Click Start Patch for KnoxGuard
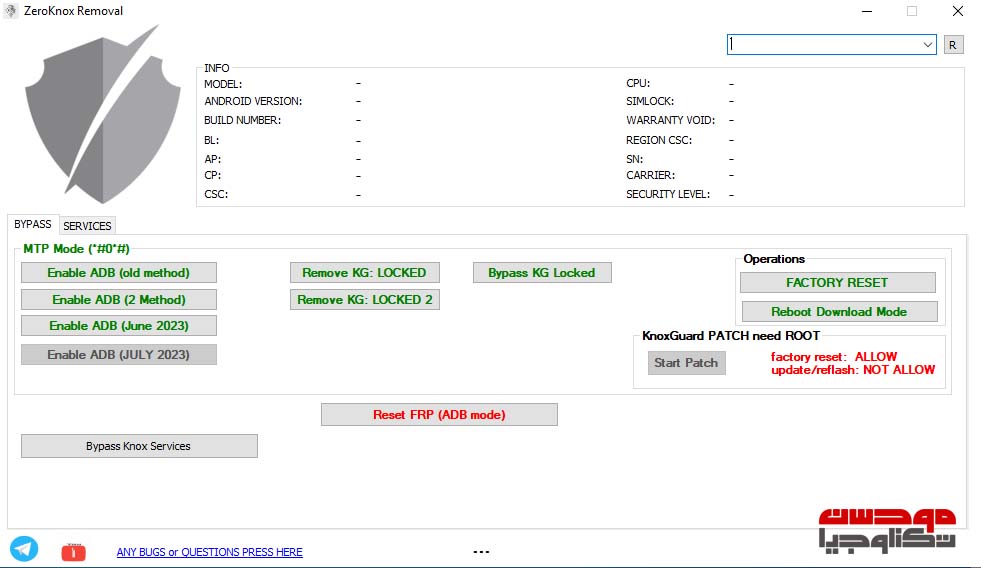Image resolution: width=981 pixels, height=568 pixels. point(686,363)
